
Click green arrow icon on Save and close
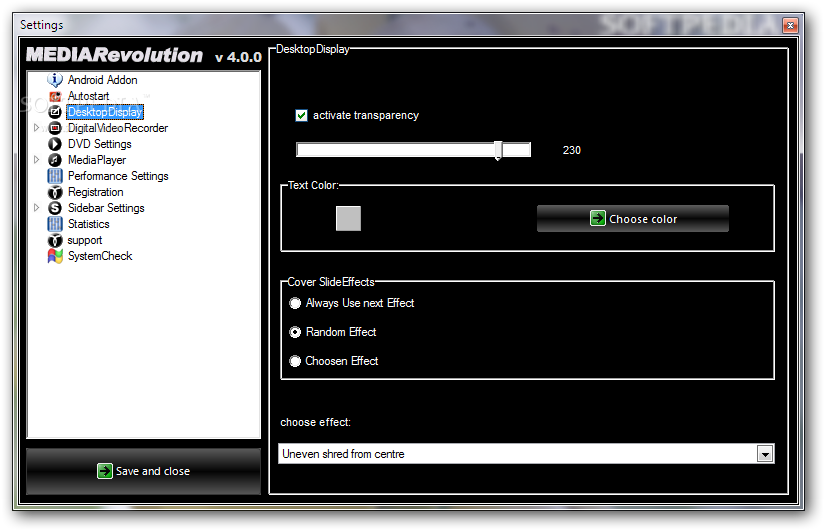[x=105, y=471]
